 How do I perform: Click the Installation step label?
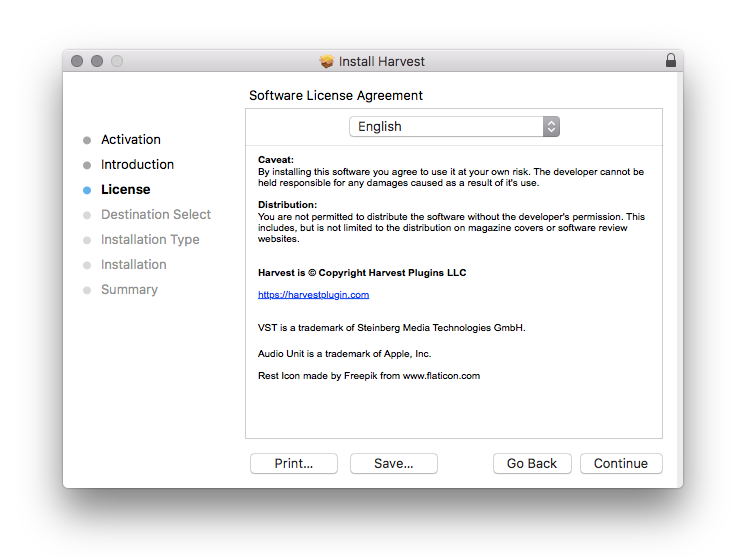click(134, 265)
